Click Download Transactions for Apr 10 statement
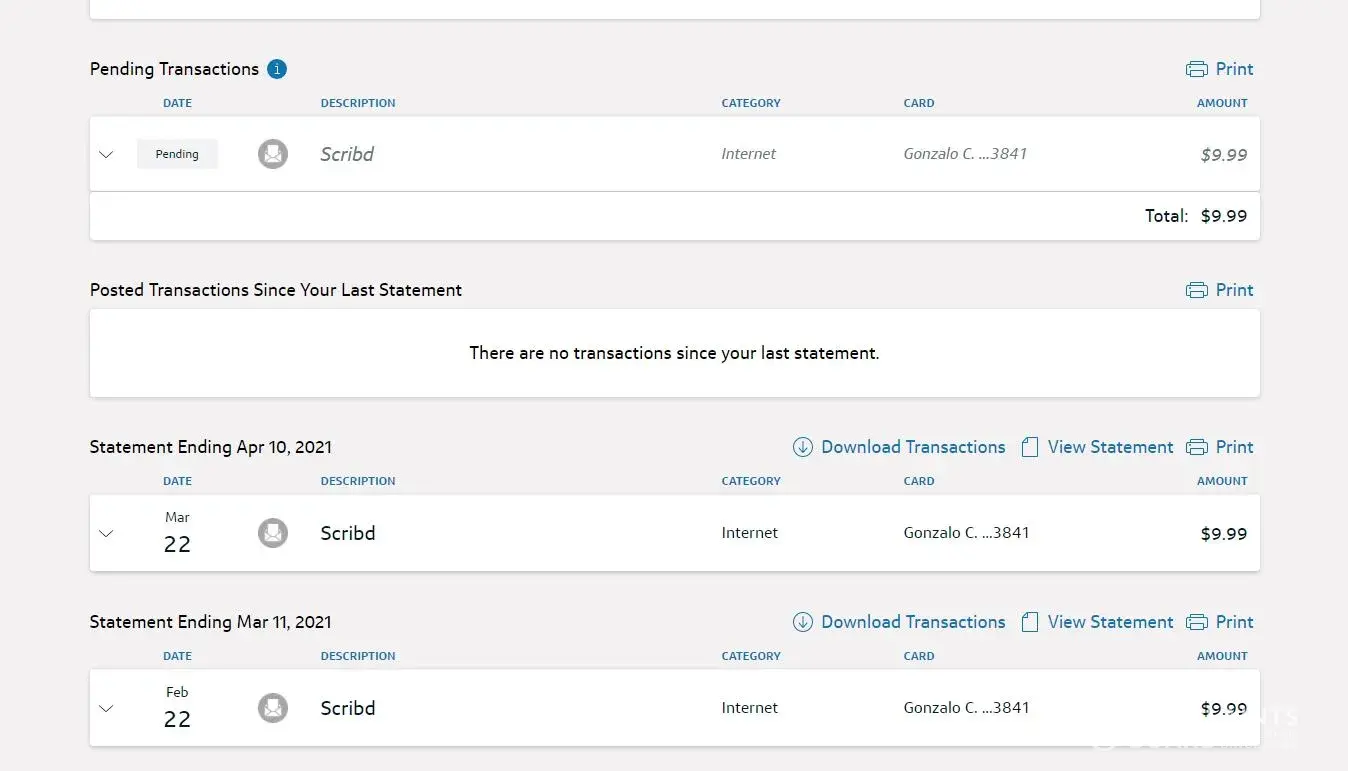The height and width of the screenshot is (771, 1348). tap(912, 447)
